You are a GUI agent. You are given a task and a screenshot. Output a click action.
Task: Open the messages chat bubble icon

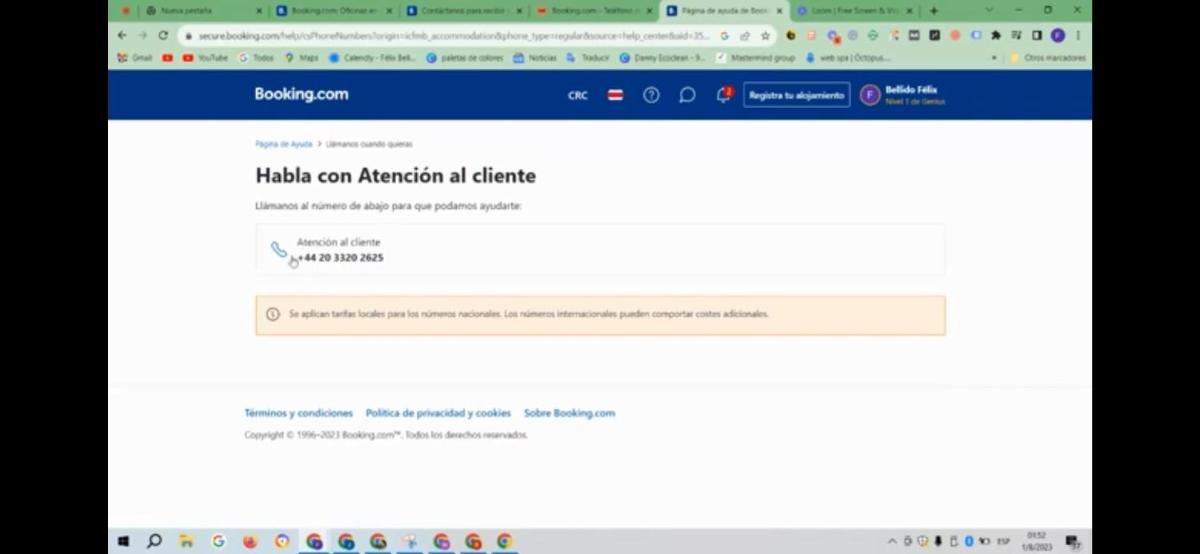click(x=687, y=95)
